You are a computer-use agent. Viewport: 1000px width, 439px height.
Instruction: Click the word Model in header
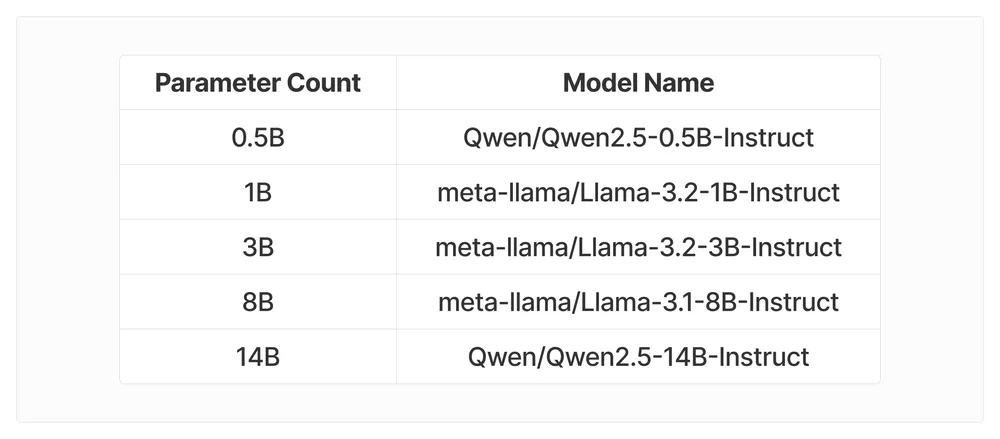(x=601, y=83)
